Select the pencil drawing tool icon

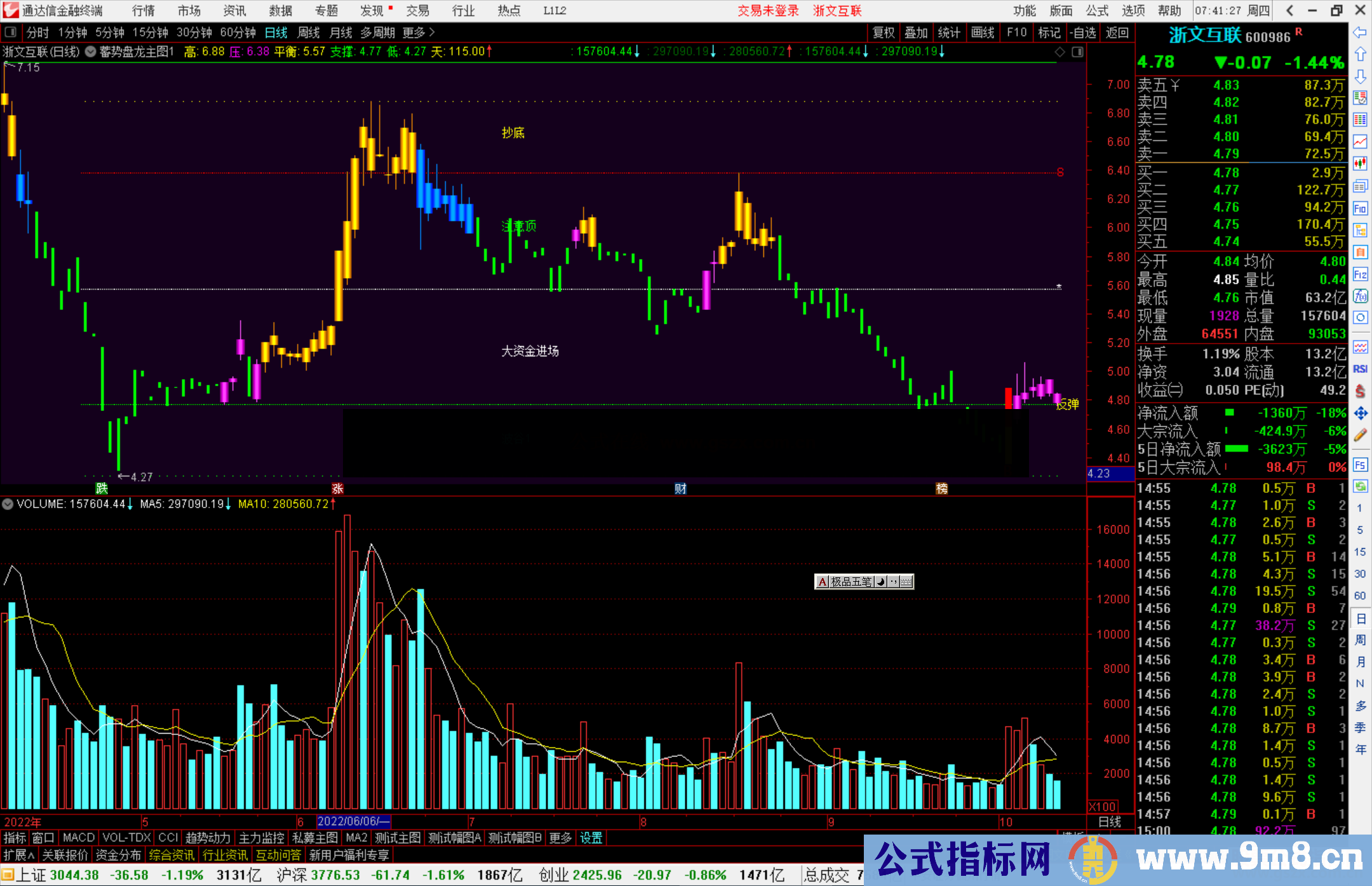pyautogui.click(x=1360, y=435)
